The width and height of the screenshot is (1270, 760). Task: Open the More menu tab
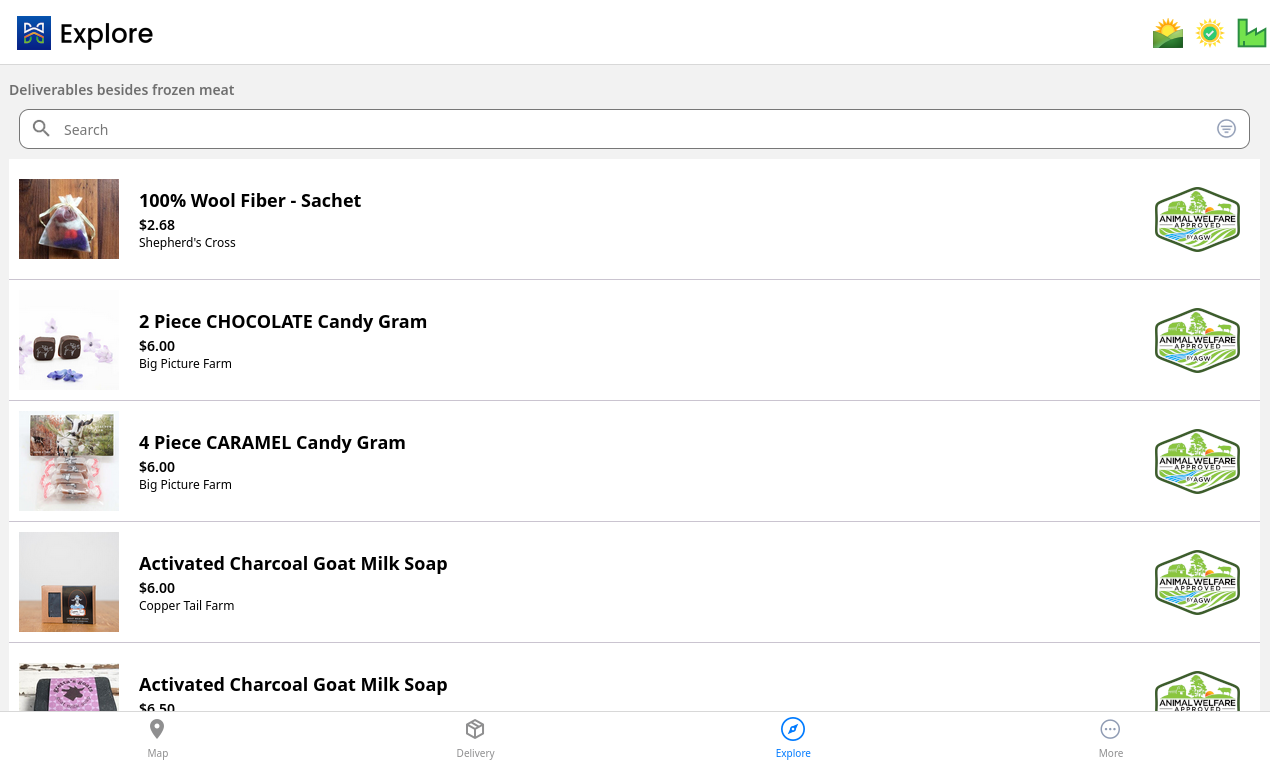click(x=1110, y=738)
